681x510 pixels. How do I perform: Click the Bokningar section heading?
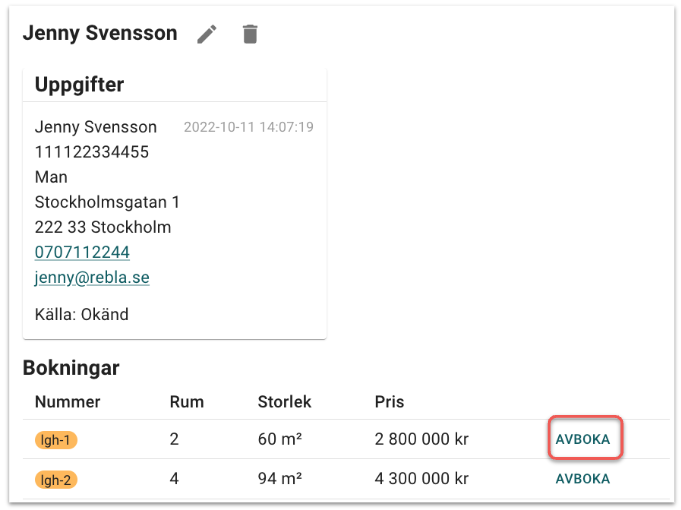coord(71,368)
